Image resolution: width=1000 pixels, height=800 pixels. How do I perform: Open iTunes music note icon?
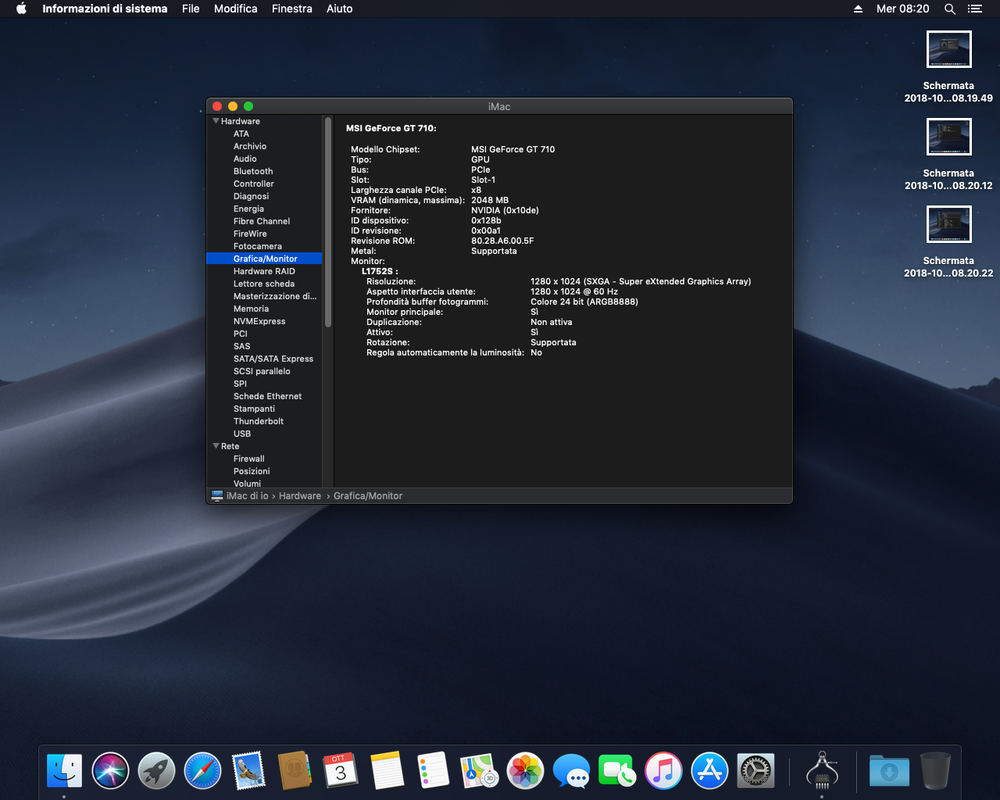coord(663,771)
